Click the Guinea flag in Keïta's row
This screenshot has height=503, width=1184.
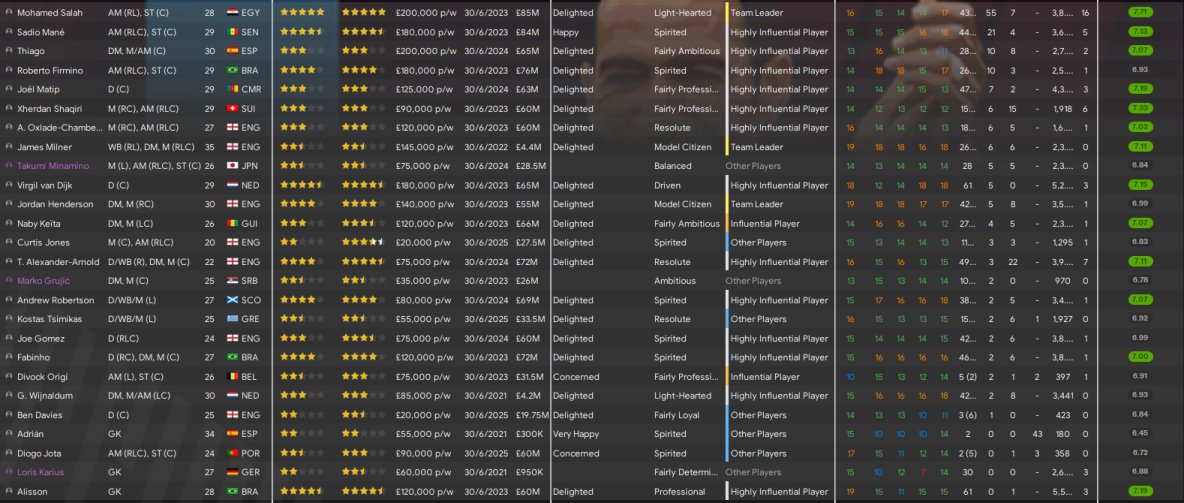pos(233,224)
